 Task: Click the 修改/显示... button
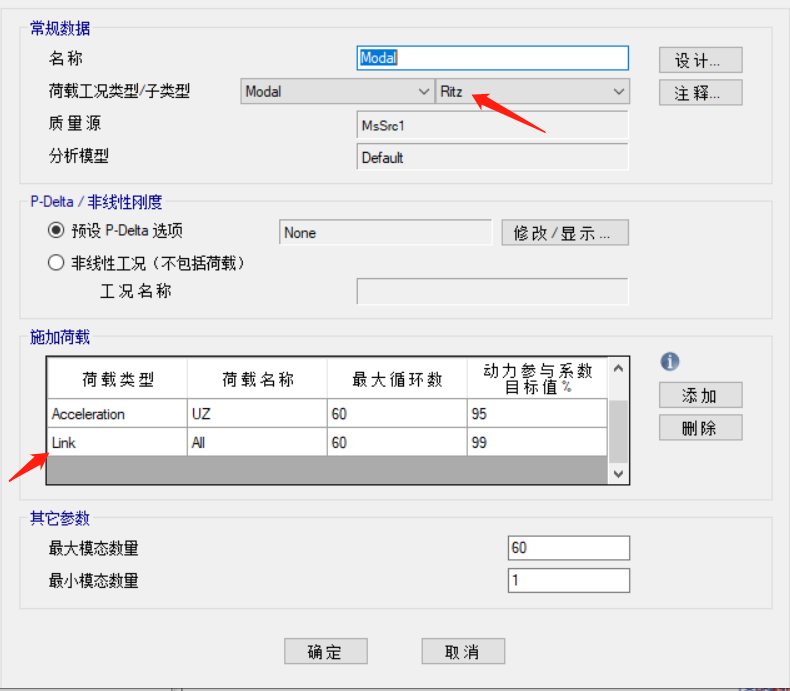pos(565,232)
